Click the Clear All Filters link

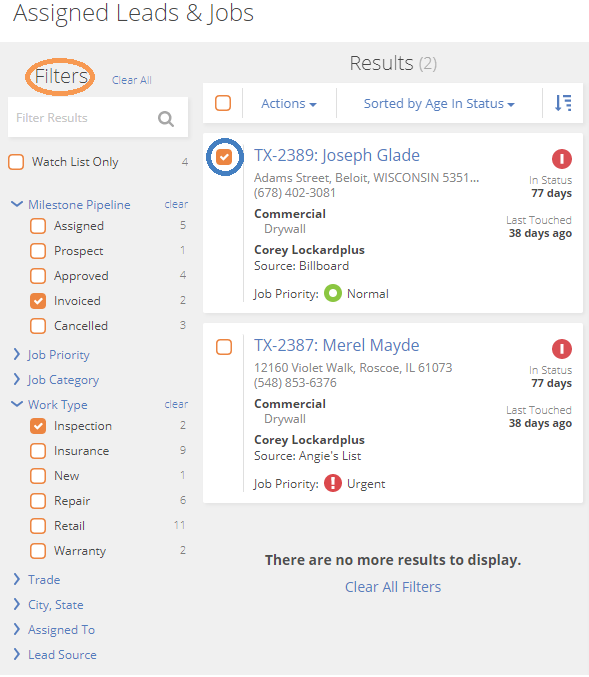(393, 587)
